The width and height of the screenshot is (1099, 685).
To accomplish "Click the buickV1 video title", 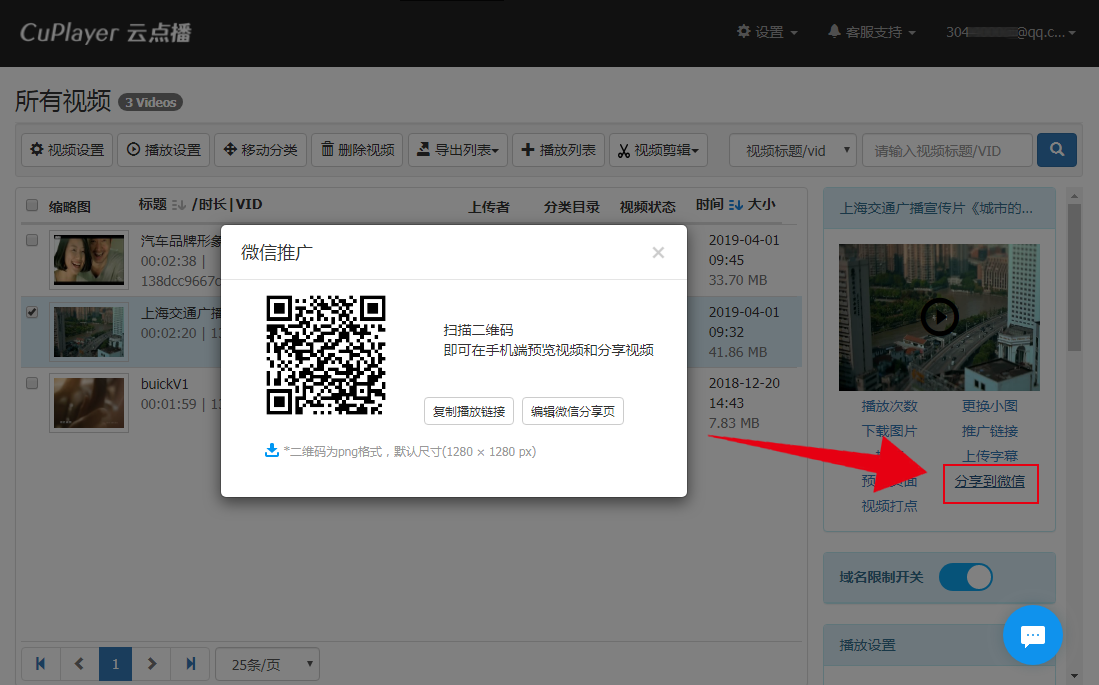I will pyautogui.click(x=165, y=384).
